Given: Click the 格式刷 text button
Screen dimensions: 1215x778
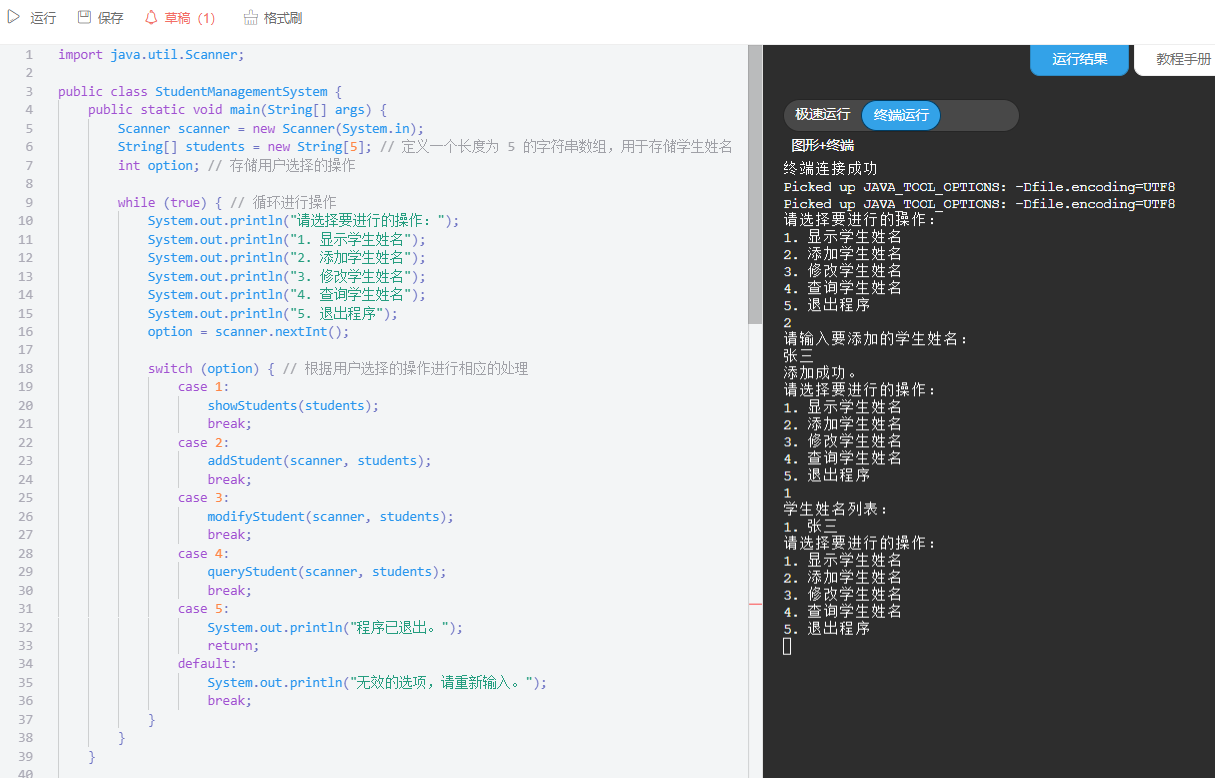Looking at the screenshot, I should 283,18.
